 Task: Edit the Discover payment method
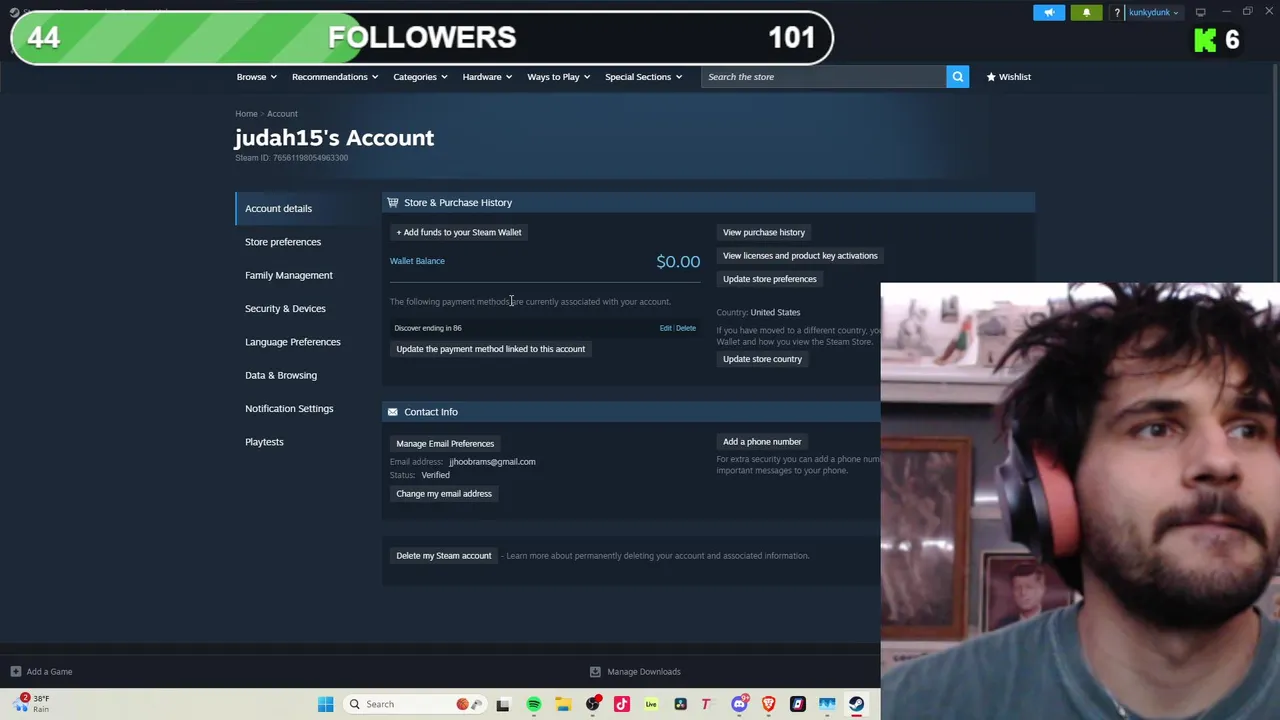(x=665, y=328)
